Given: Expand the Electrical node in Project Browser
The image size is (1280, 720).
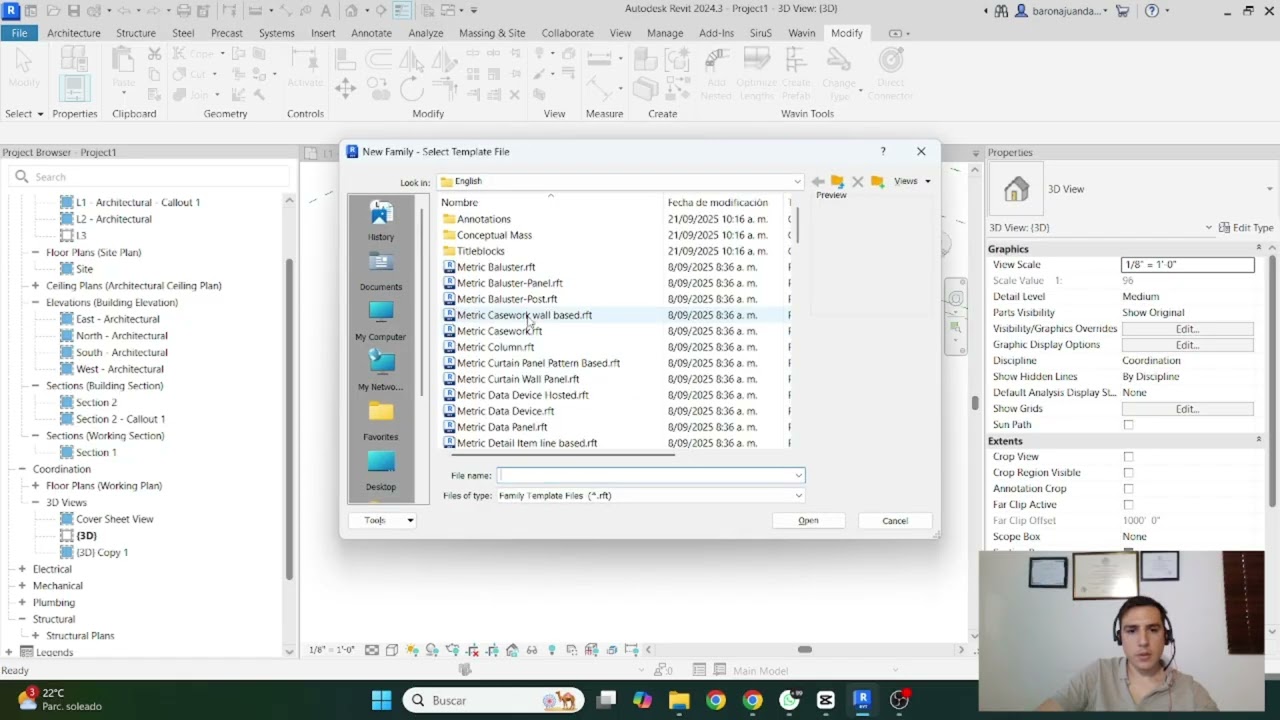Looking at the screenshot, I should (x=22, y=569).
